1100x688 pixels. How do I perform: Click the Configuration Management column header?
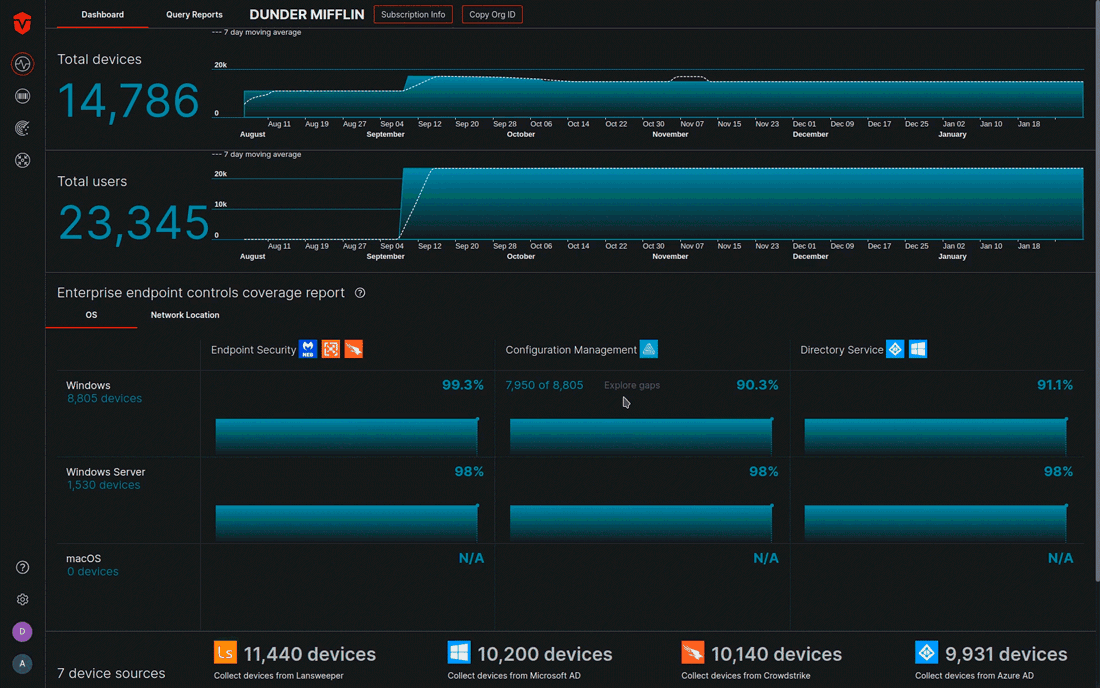point(571,350)
